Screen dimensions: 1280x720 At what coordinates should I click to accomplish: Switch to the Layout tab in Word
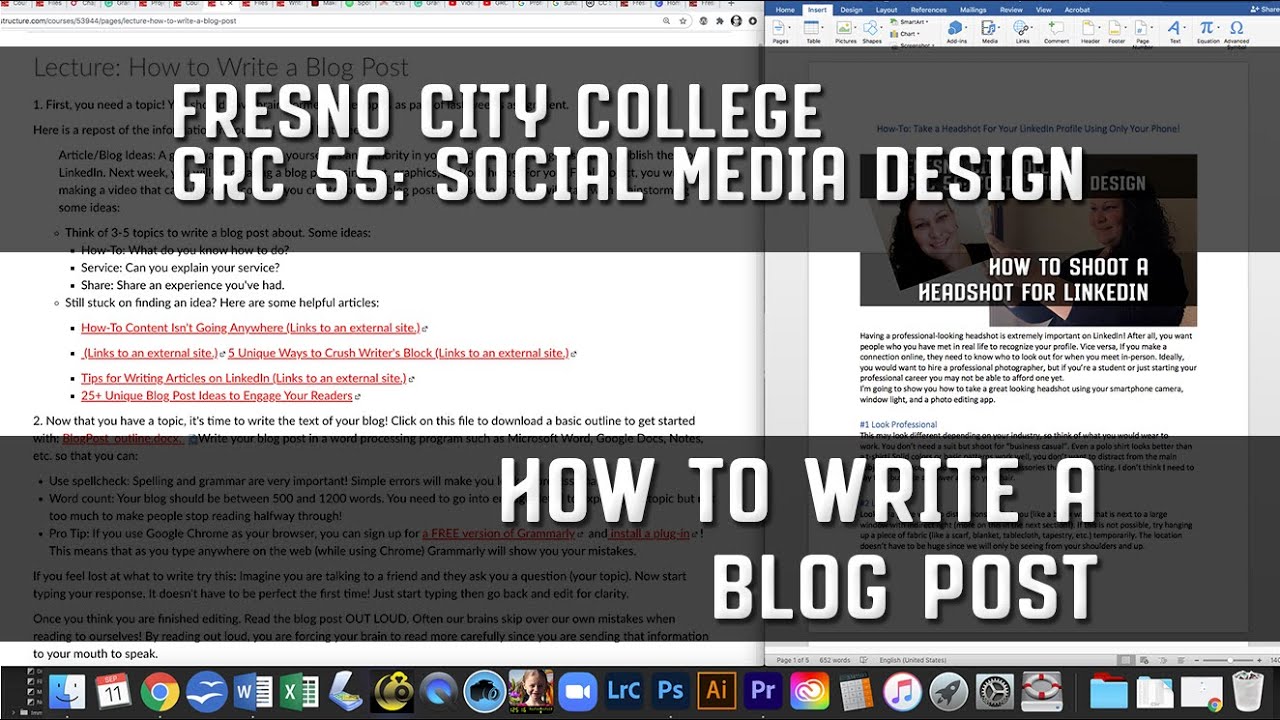pyautogui.click(x=886, y=9)
